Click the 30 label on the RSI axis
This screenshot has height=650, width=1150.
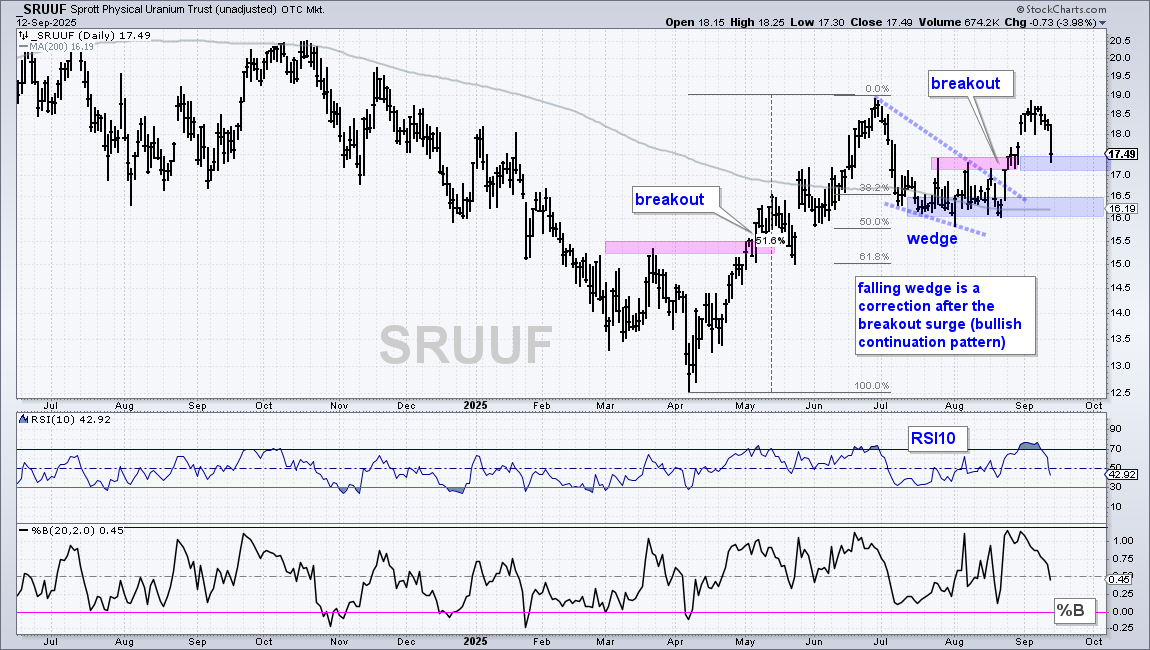click(x=1116, y=487)
